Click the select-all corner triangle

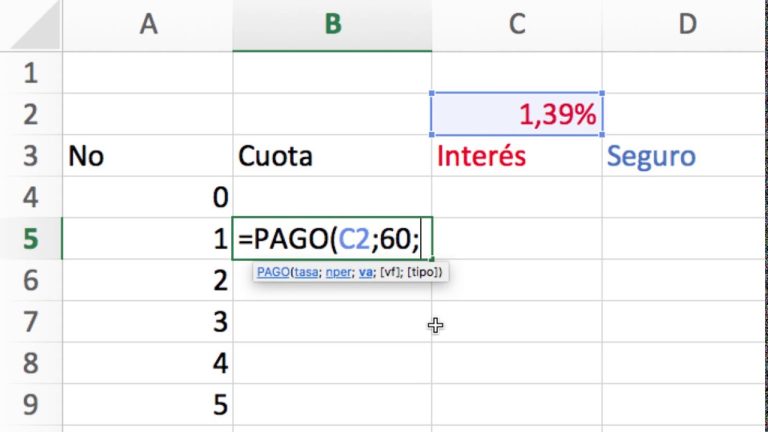pos(34,27)
